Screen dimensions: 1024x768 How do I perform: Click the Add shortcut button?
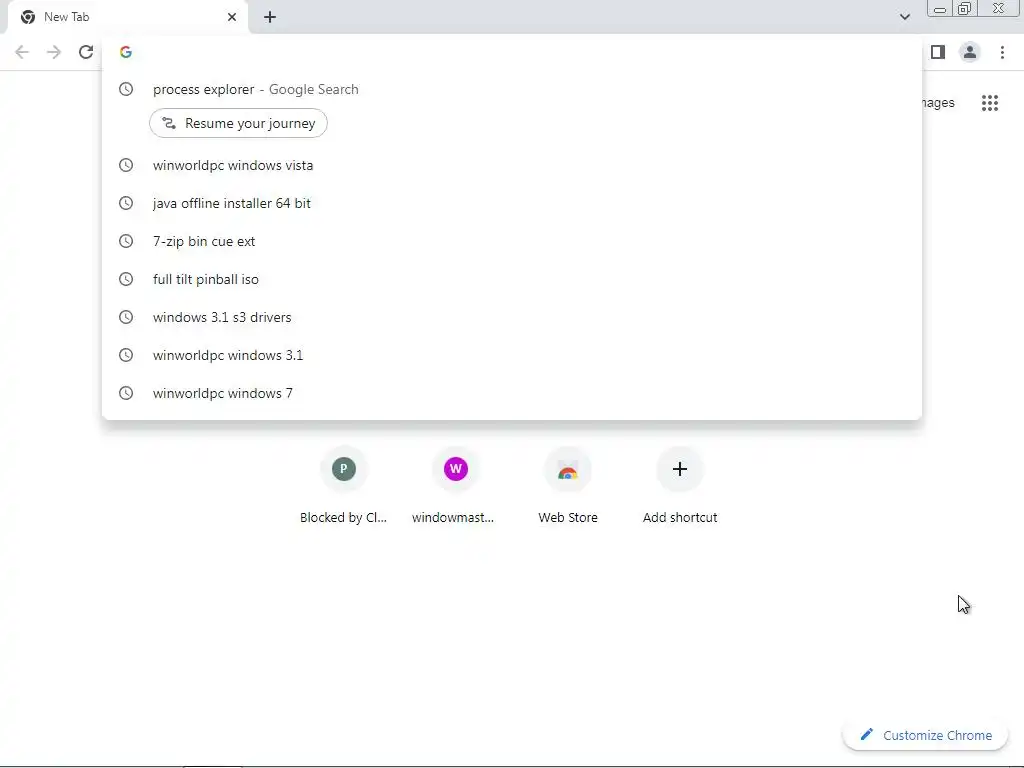point(680,486)
